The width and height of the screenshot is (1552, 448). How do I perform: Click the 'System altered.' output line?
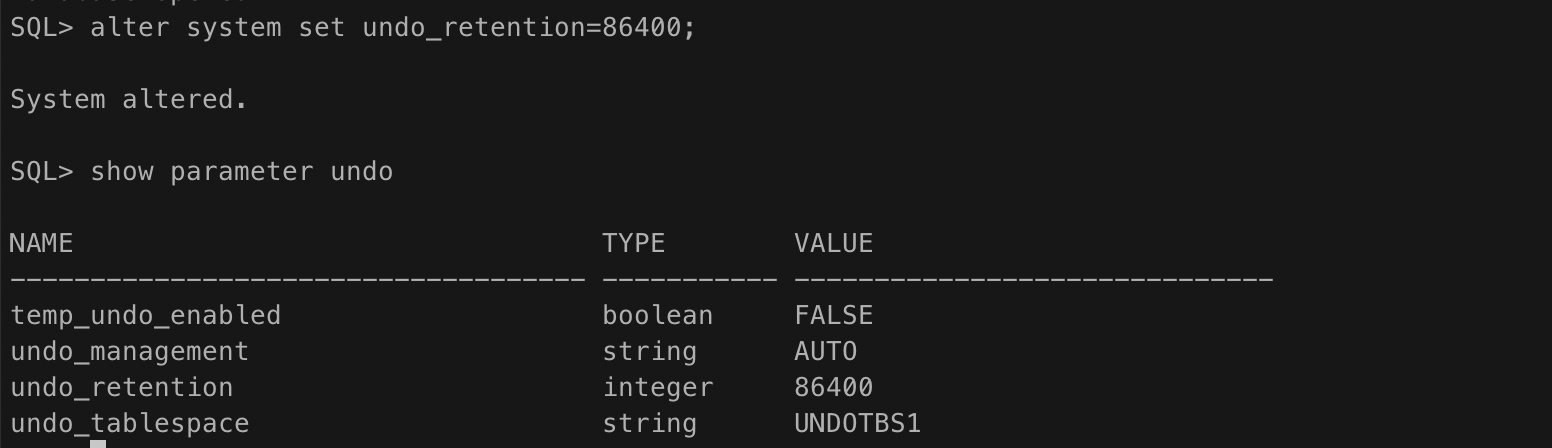(129, 99)
